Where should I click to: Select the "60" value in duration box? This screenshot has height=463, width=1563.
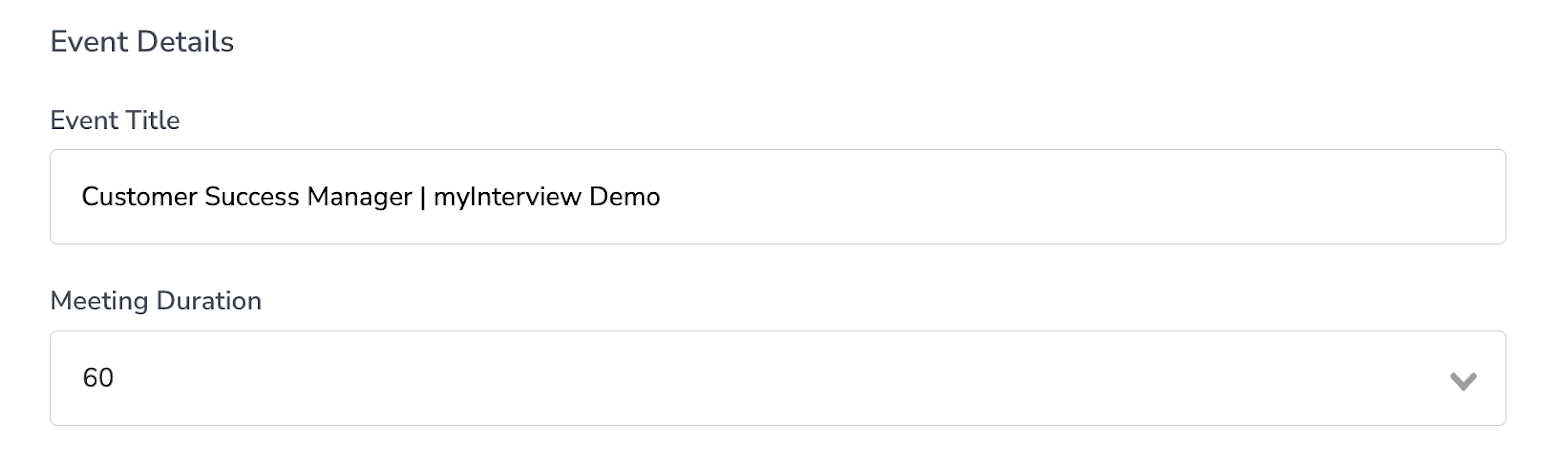click(98, 379)
